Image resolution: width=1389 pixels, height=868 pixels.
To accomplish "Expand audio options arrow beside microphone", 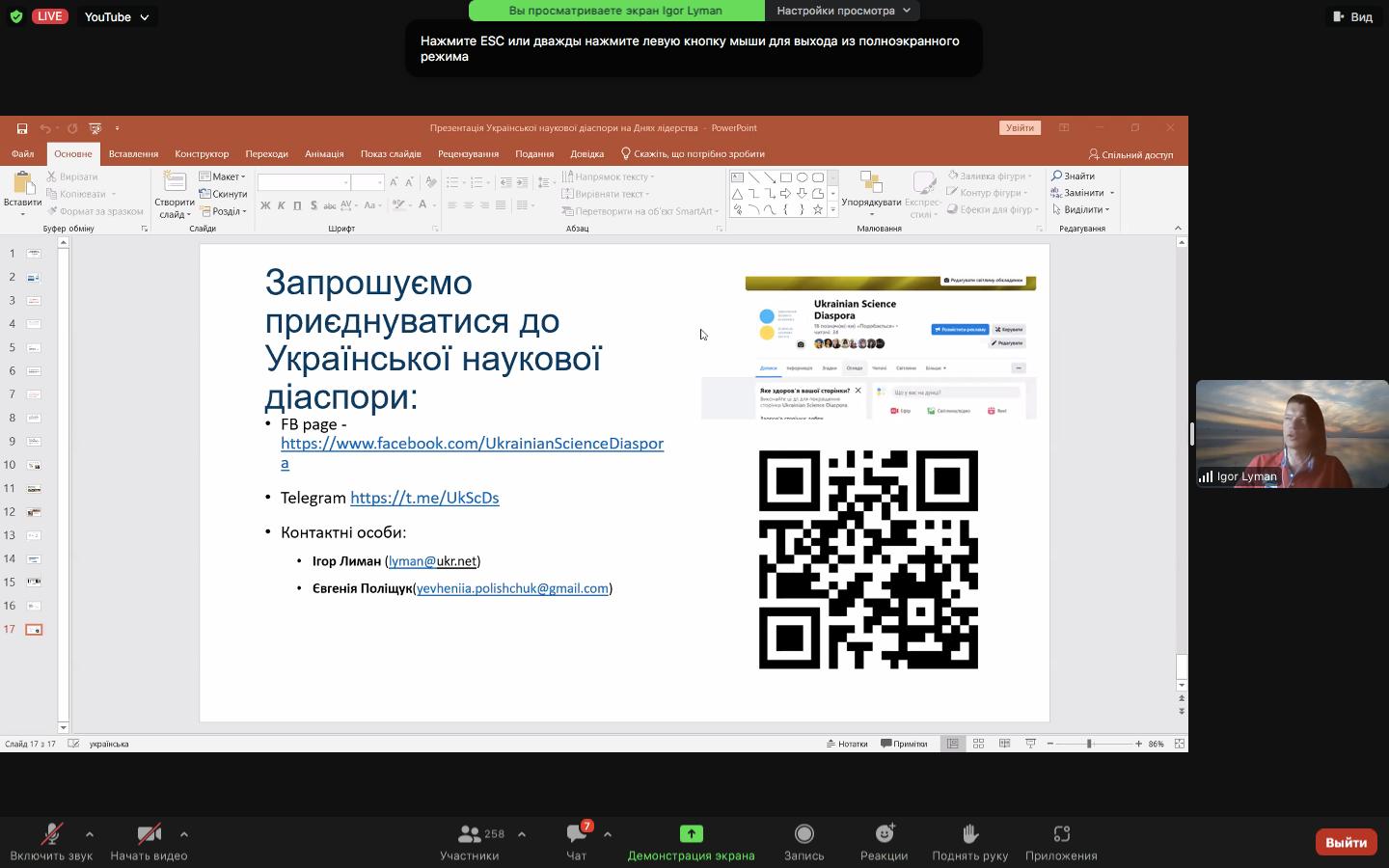I will click(90, 834).
